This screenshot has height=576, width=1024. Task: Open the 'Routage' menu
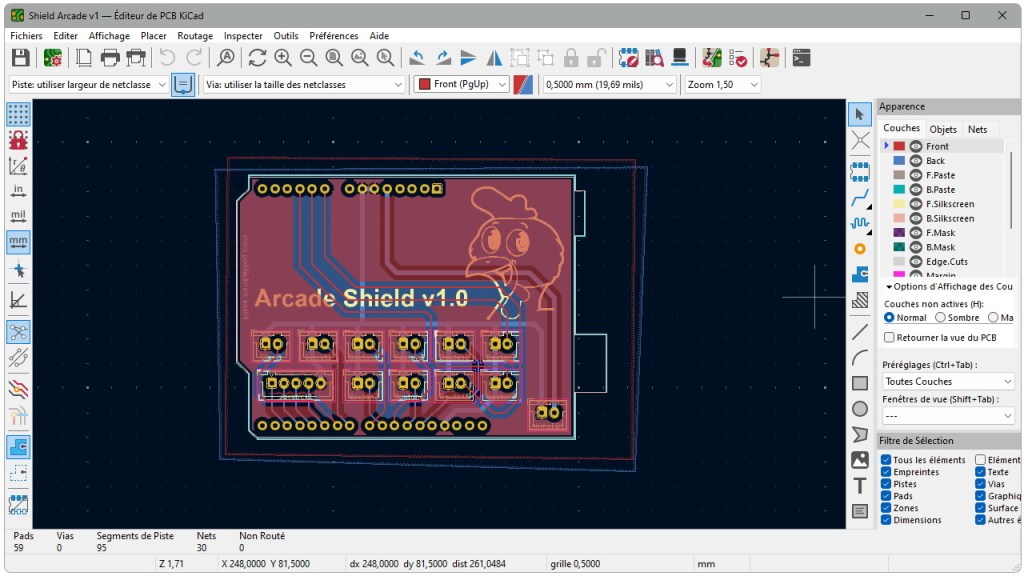point(194,35)
